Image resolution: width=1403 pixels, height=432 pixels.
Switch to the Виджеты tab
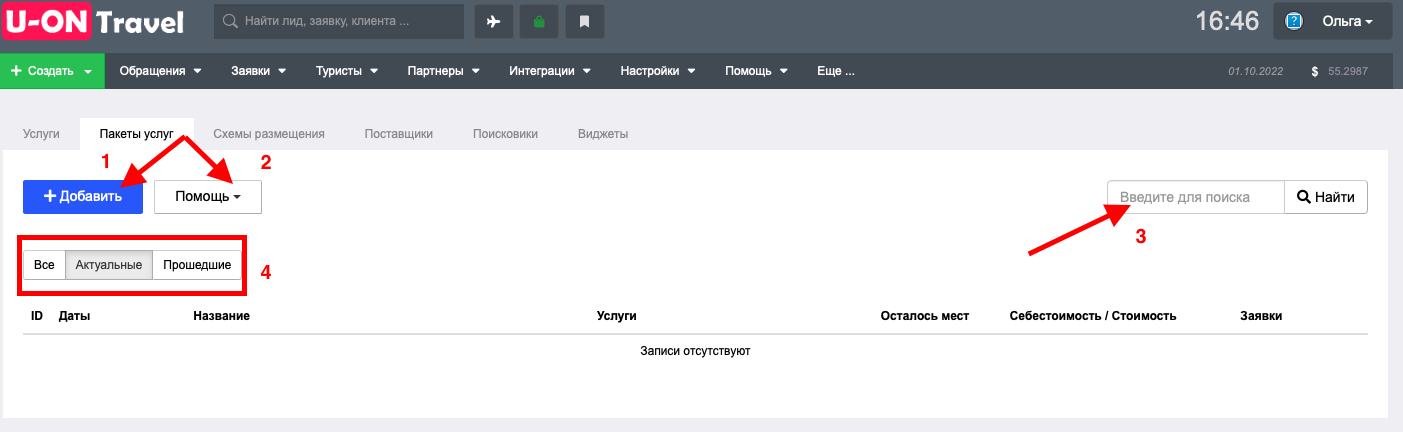coord(603,133)
